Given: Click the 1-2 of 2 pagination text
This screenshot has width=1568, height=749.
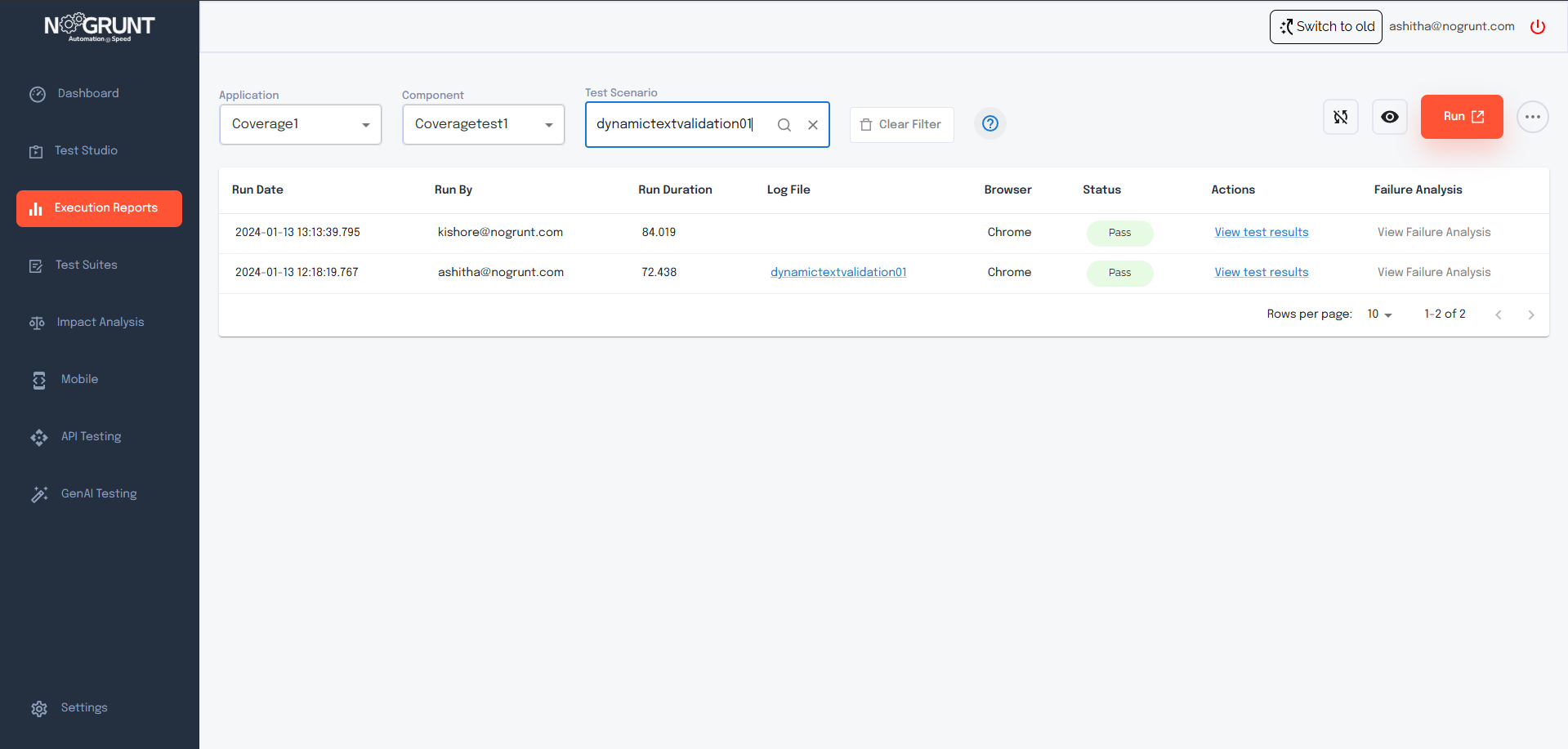Looking at the screenshot, I should 1445,314.
